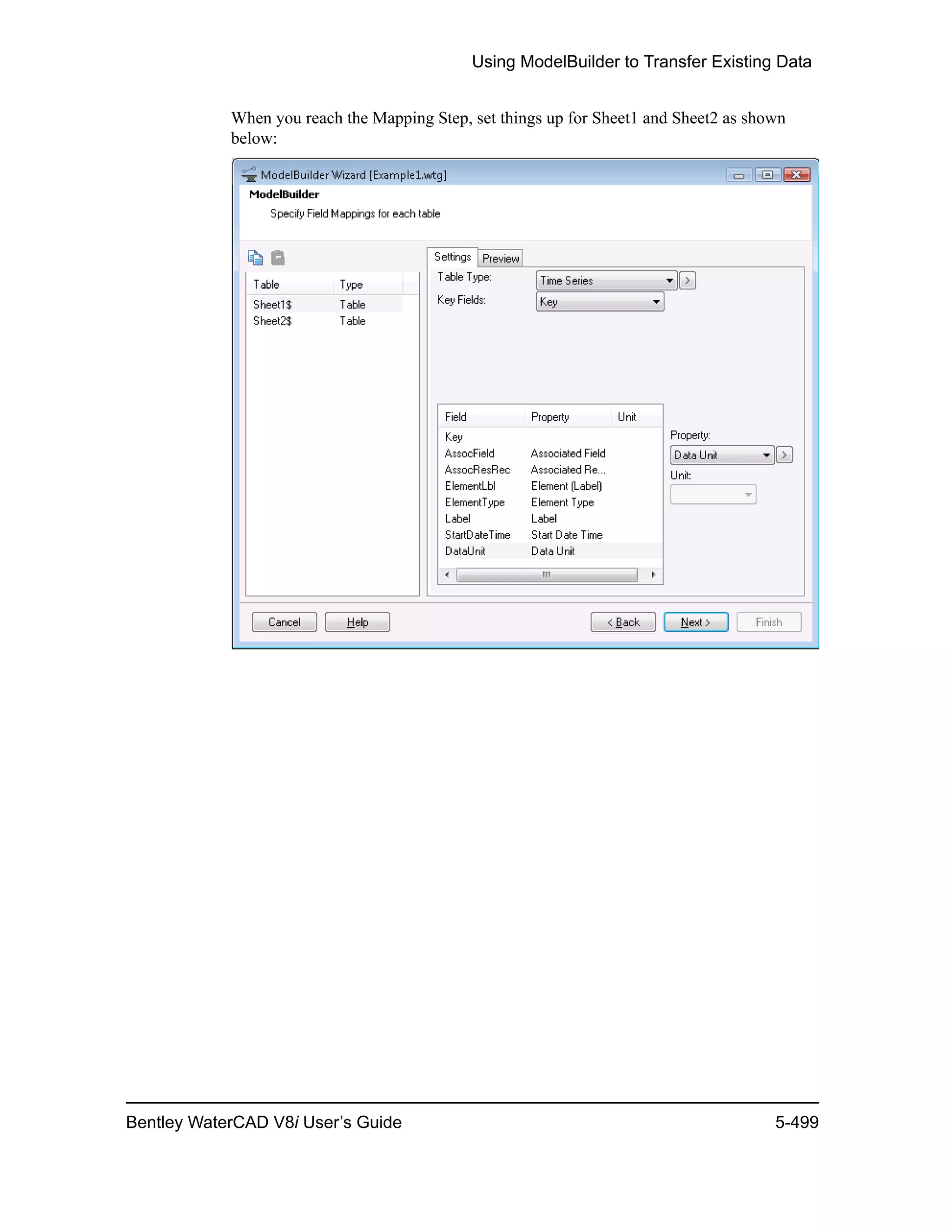Image resolution: width=952 pixels, height=1232 pixels.
Task: Close the ModelBuilder Wizard window
Action: pos(796,175)
